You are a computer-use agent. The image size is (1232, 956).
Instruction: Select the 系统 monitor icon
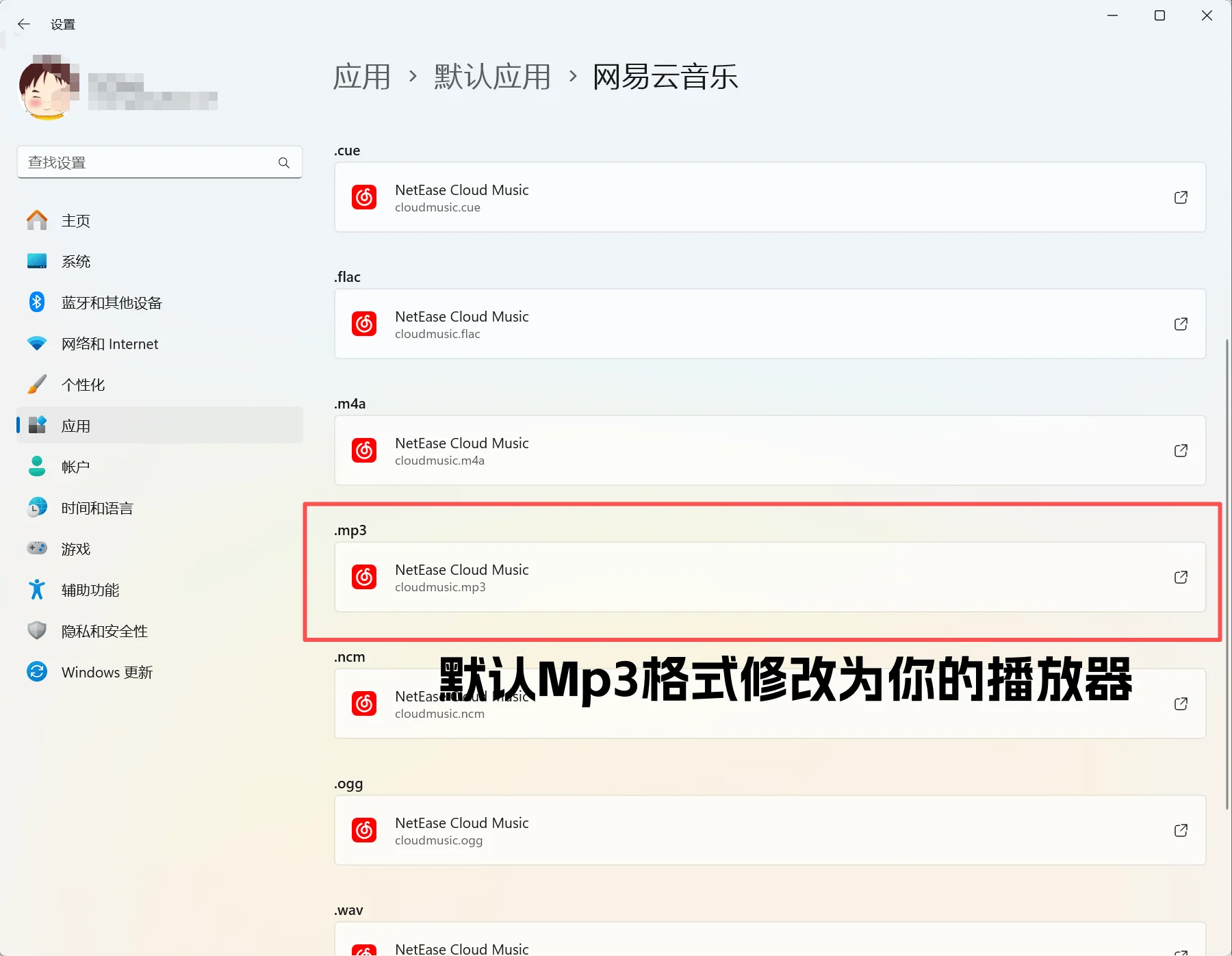coord(37,261)
